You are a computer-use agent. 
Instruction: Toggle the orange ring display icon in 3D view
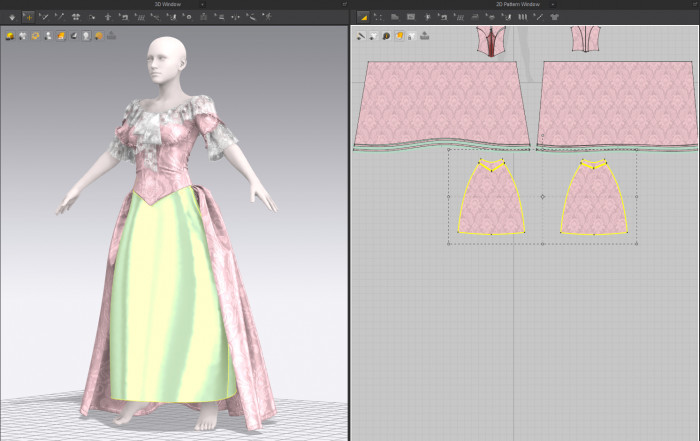point(35,36)
